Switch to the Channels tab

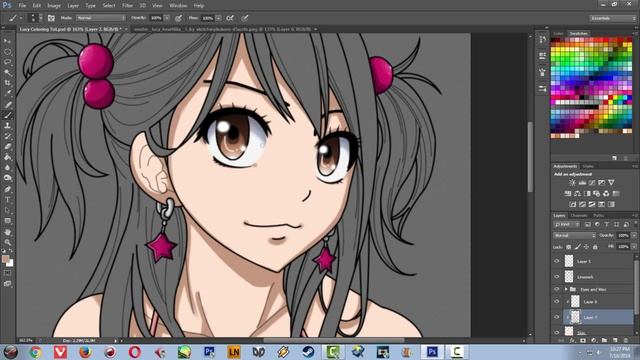[579, 216]
